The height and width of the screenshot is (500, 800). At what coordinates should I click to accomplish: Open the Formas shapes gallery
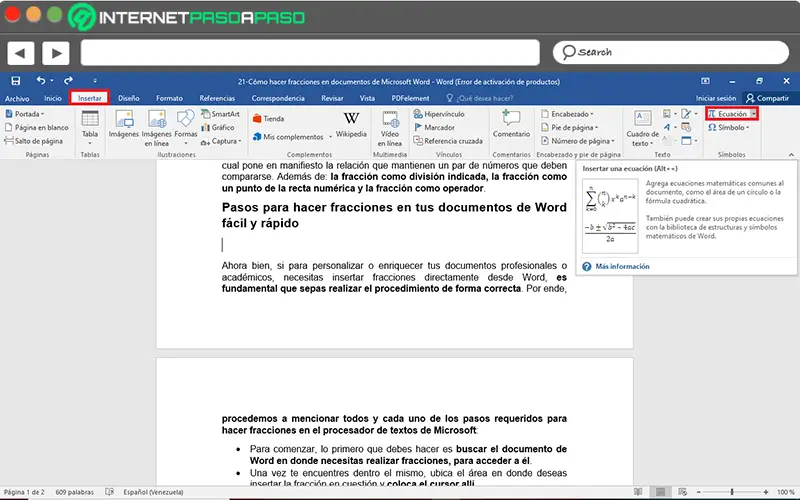click(x=185, y=127)
